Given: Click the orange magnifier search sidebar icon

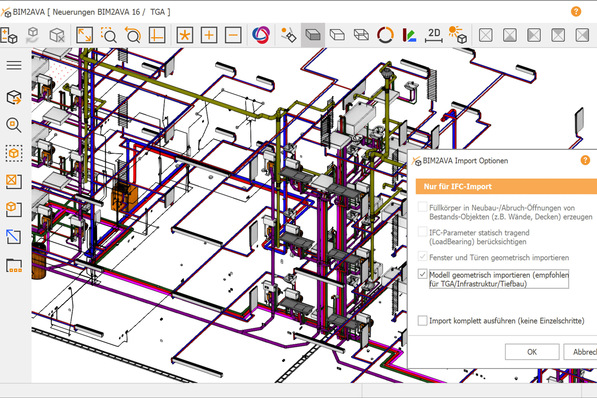Looking at the screenshot, I should (x=14, y=125).
